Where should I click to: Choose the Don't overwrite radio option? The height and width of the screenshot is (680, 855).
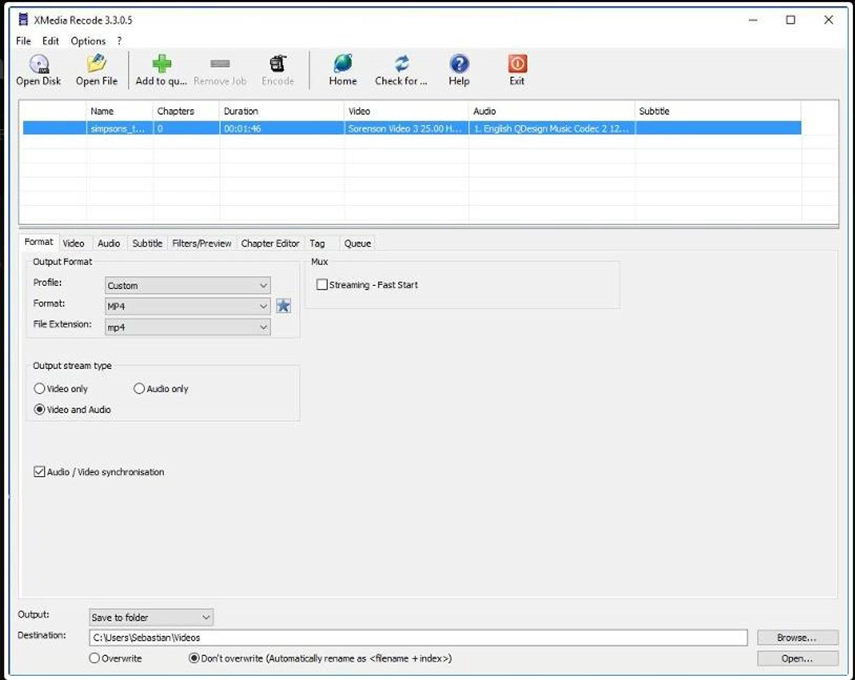(x=194, y=658)
